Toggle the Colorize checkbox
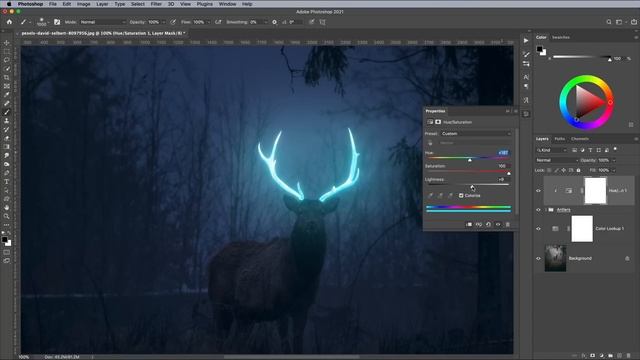 (x=461, y=196)
